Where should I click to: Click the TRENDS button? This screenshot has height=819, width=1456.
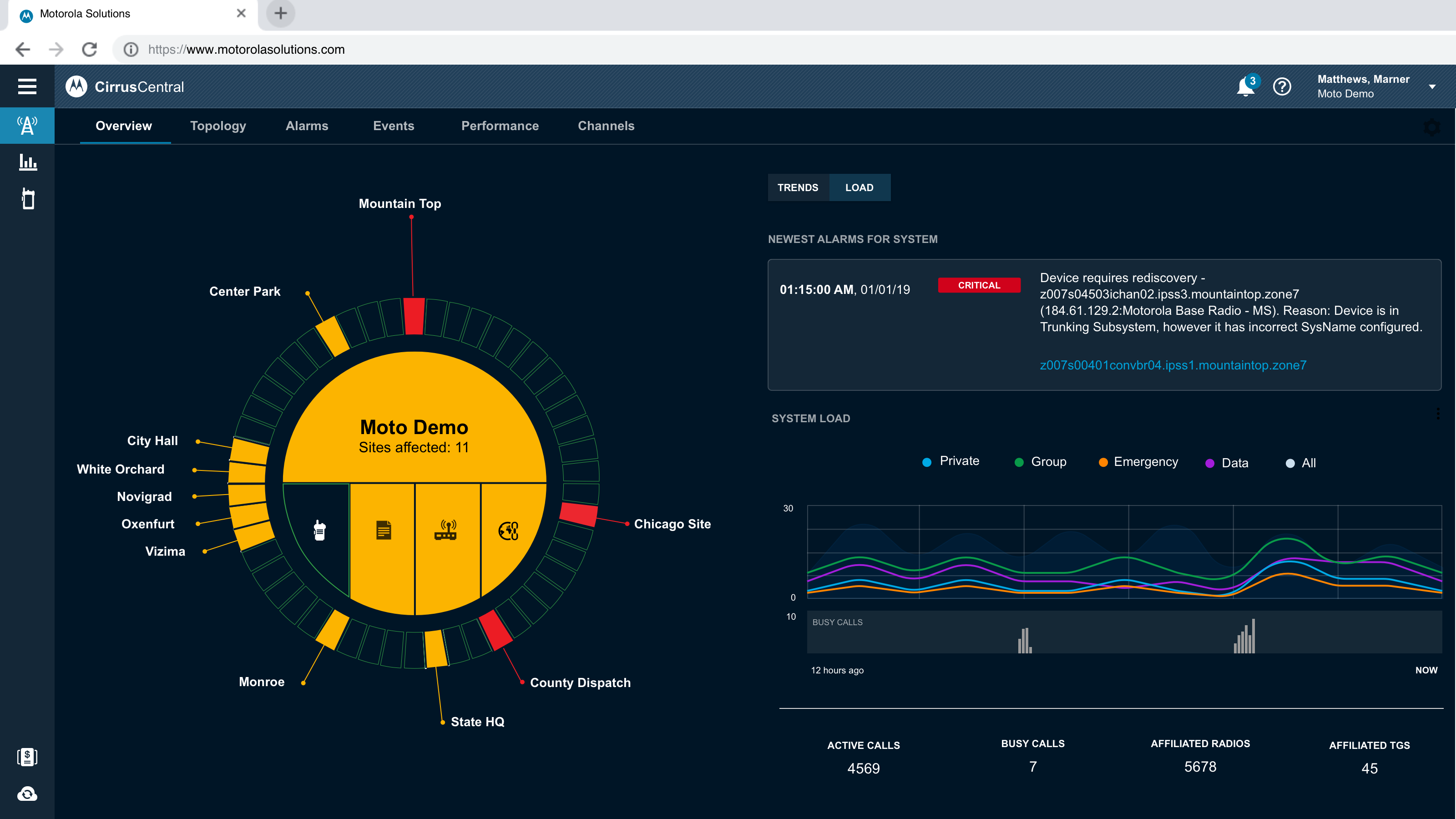pyautogui.click(x=798, y=187)
